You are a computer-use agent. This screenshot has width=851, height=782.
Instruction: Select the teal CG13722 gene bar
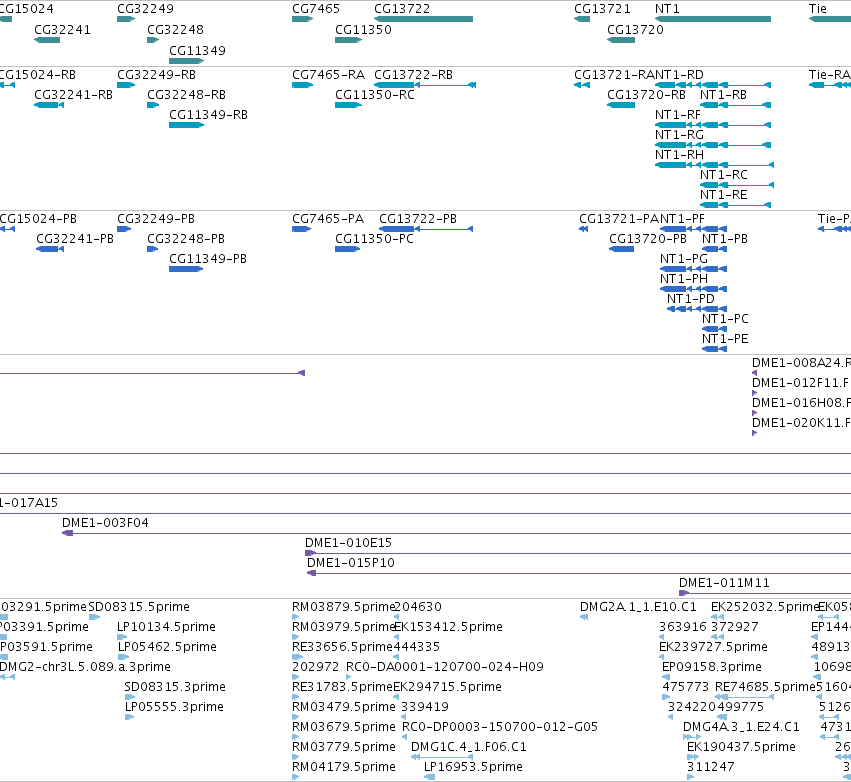[x=423, y=19]
